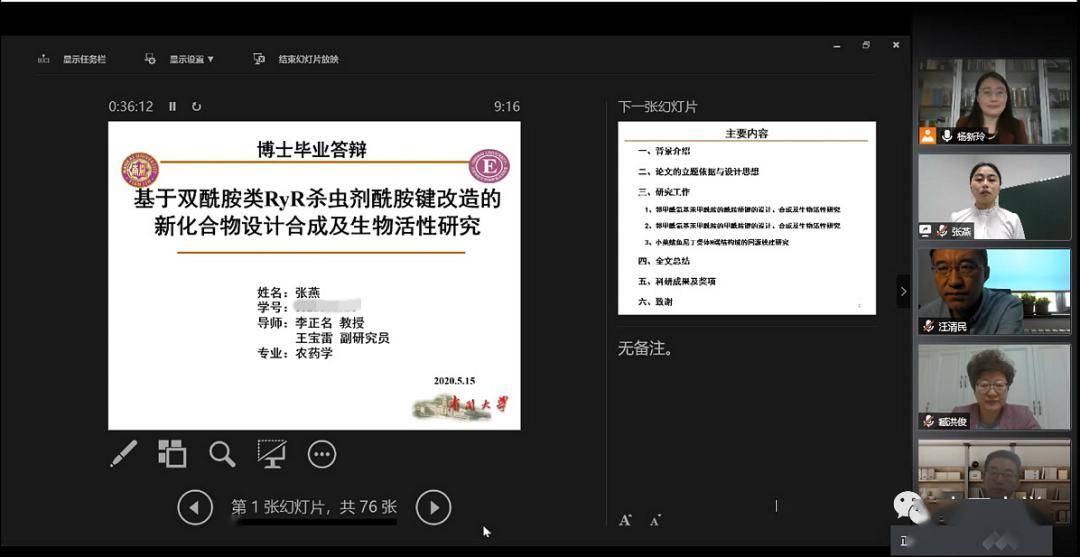Click the muted mic icon beside 崔洪俊
1080x557 pixels.
(928, 421)
